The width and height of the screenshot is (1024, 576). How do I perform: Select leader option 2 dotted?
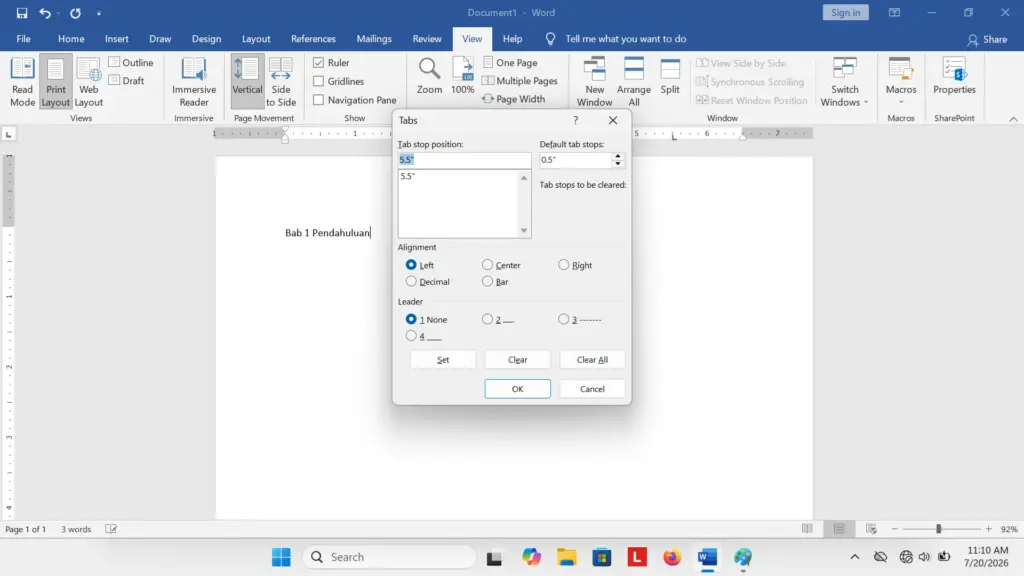coord(487,319)
